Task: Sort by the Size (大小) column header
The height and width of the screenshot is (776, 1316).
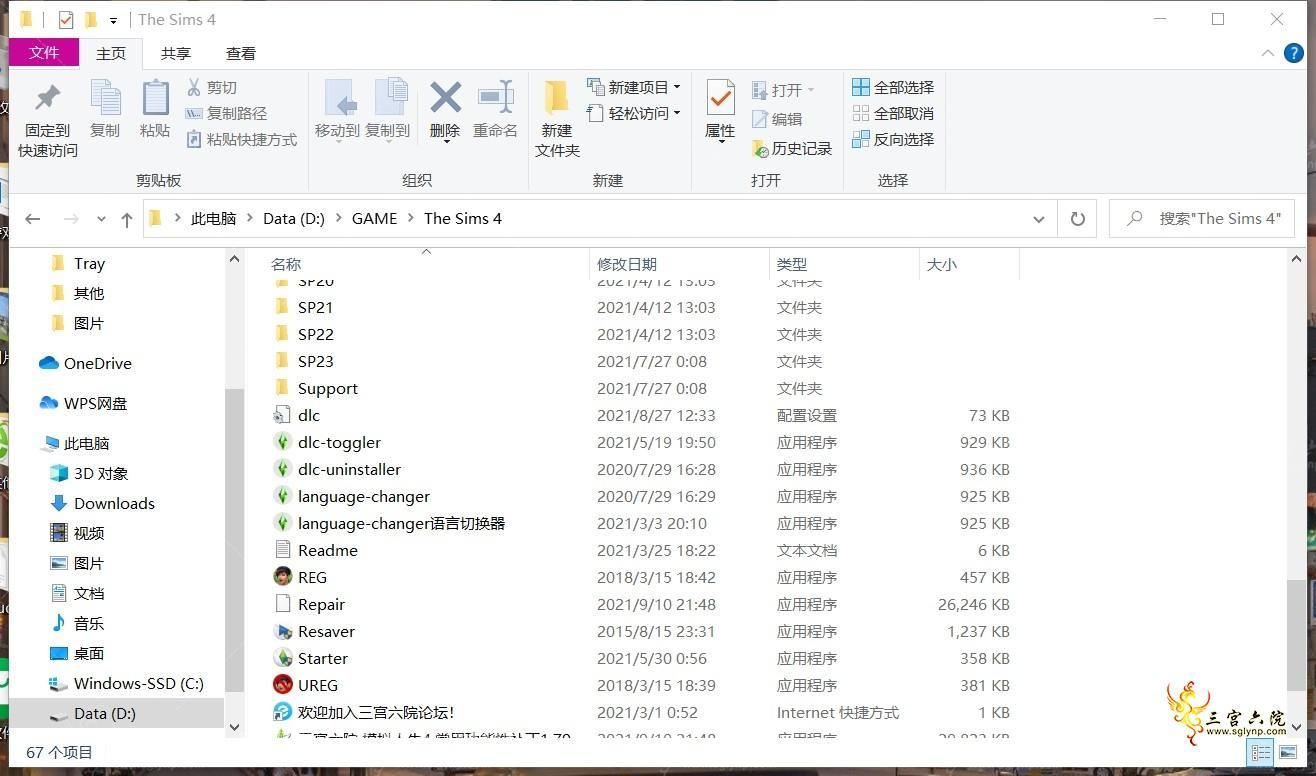Action: point(942,264)
